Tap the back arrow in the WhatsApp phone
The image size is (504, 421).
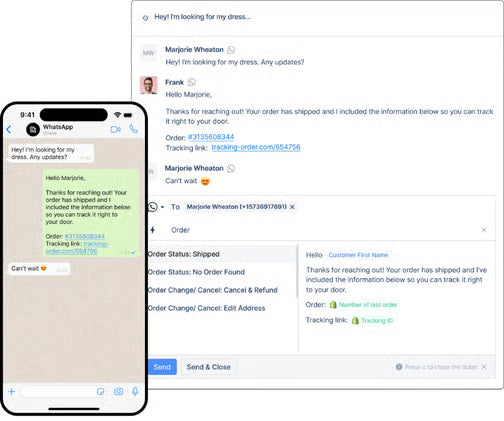click(9, 129)
